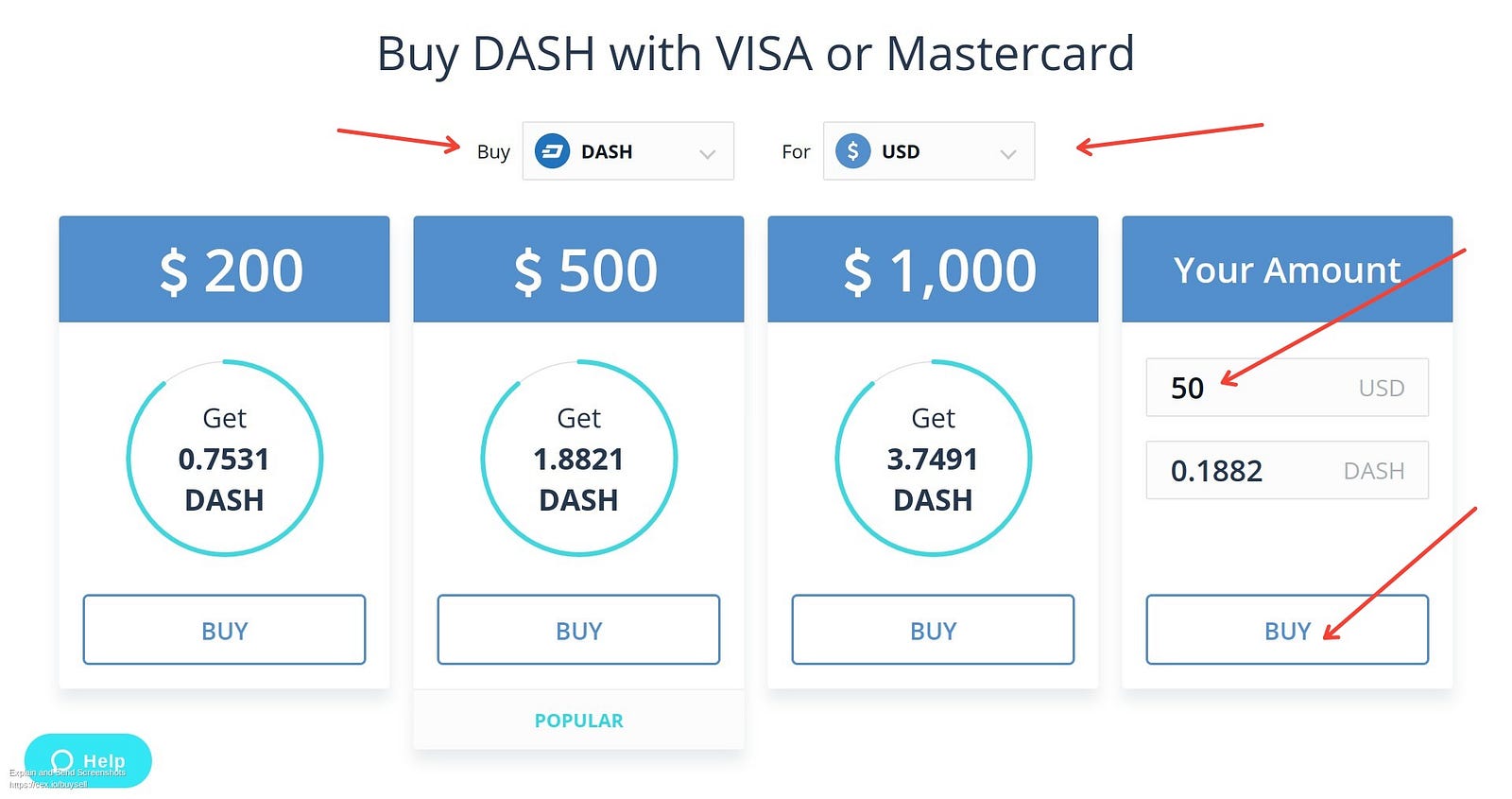Viewport: 1512px width, 799px height.
Task: Click BUY under the $200 package
Action: tap(225, 630)
